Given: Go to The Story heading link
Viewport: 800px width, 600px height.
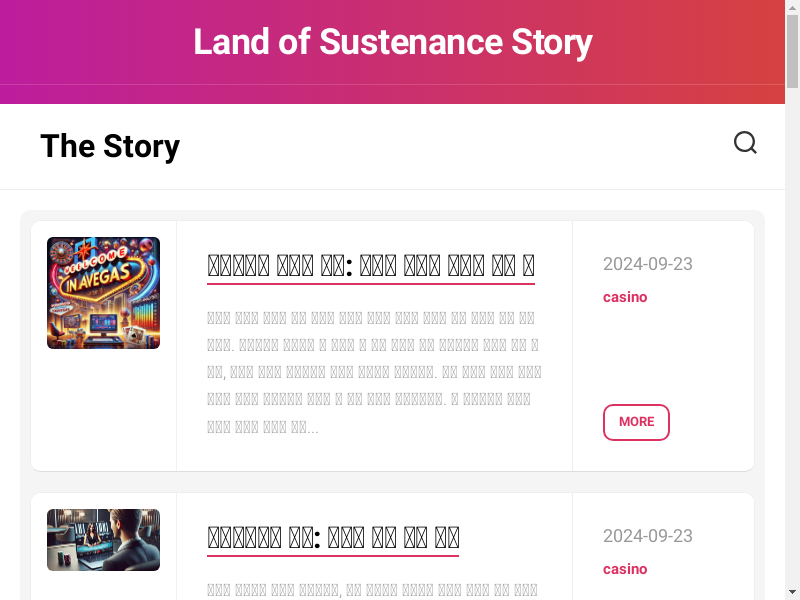Looking at the screenshot, I should 110,146.
